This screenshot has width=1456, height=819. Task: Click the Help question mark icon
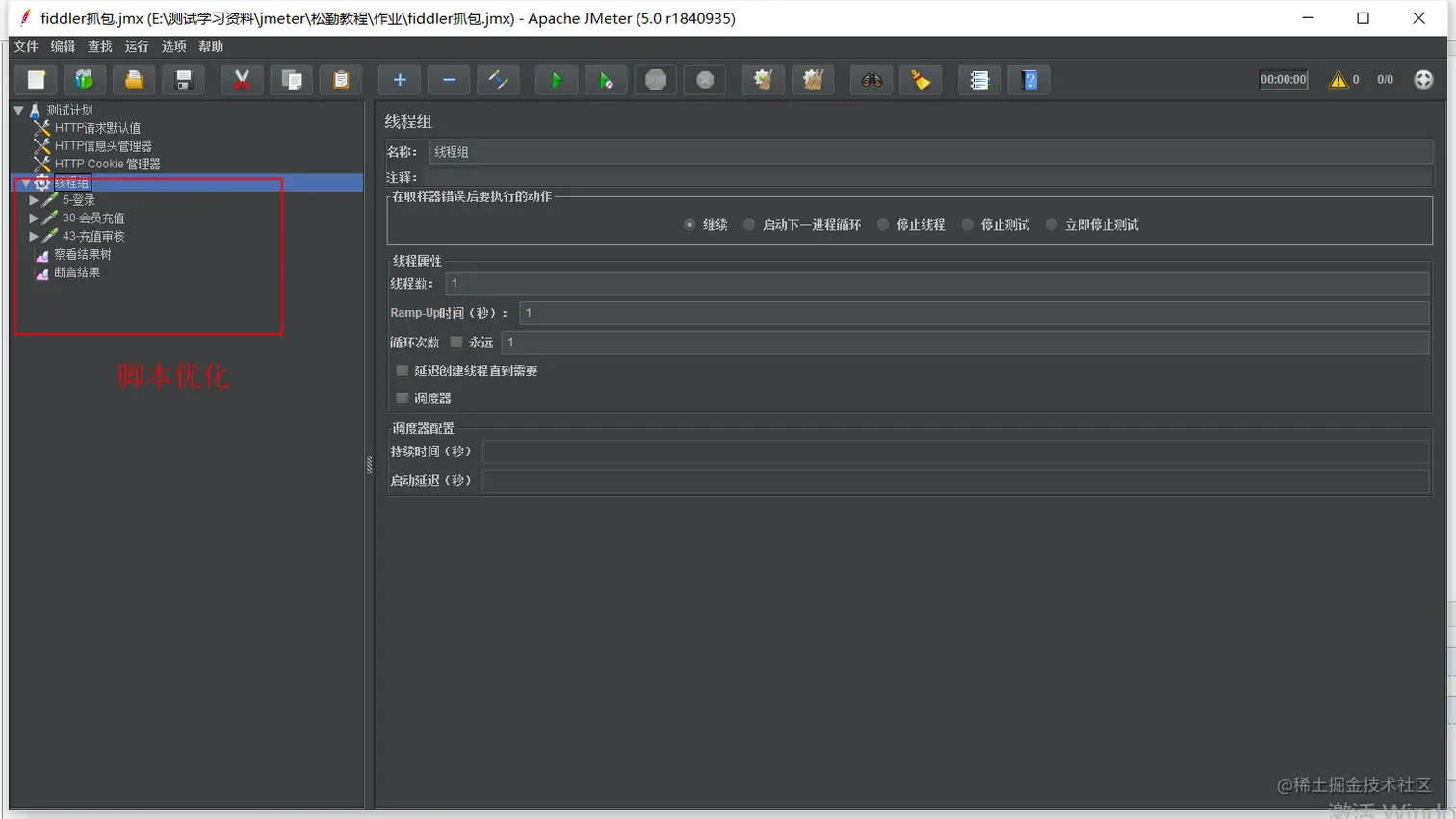coord(1029,80)
